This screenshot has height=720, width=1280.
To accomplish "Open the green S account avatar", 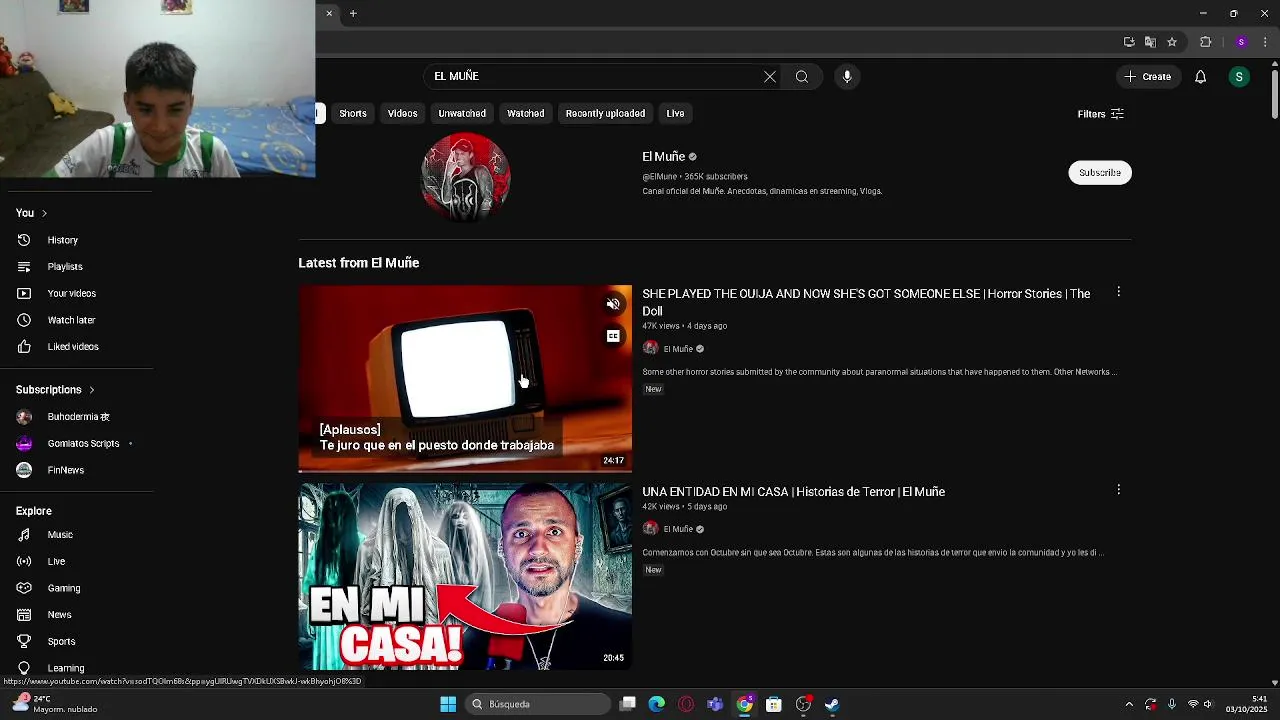I will click(1239, 77).
